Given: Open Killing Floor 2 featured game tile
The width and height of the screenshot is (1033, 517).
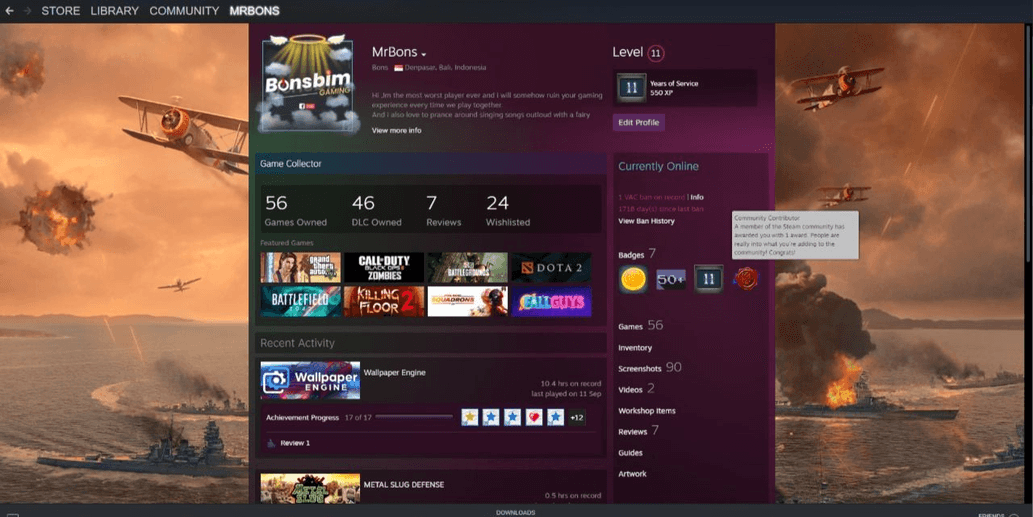Looking at the screenshot, I should click(x=384, y=302).
